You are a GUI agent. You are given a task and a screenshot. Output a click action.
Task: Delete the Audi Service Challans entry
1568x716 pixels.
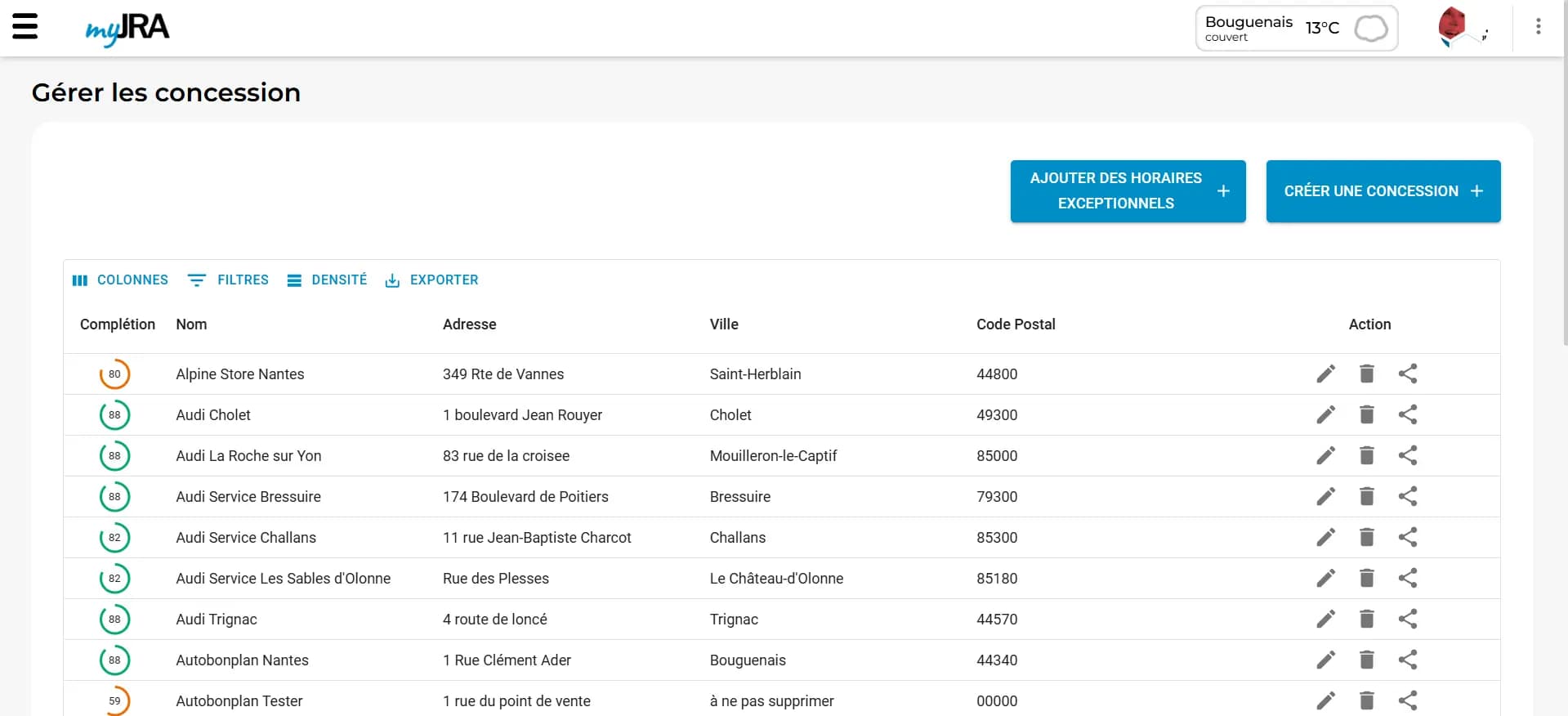1366,538
